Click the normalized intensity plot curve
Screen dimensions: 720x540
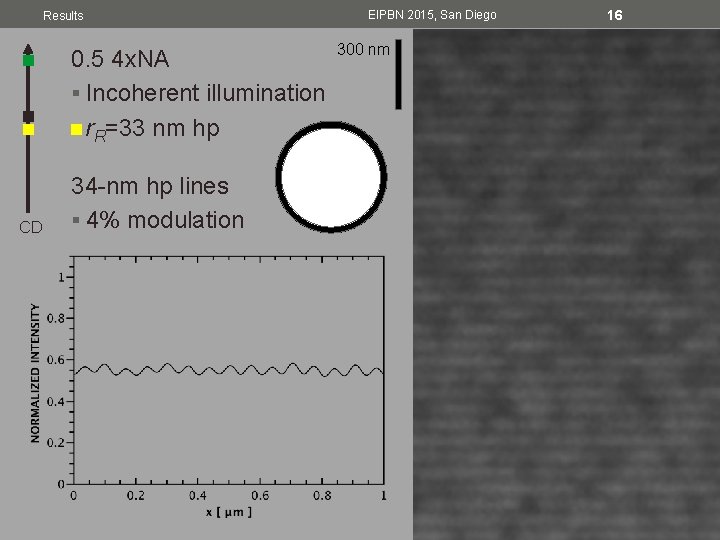pos(229,370)
